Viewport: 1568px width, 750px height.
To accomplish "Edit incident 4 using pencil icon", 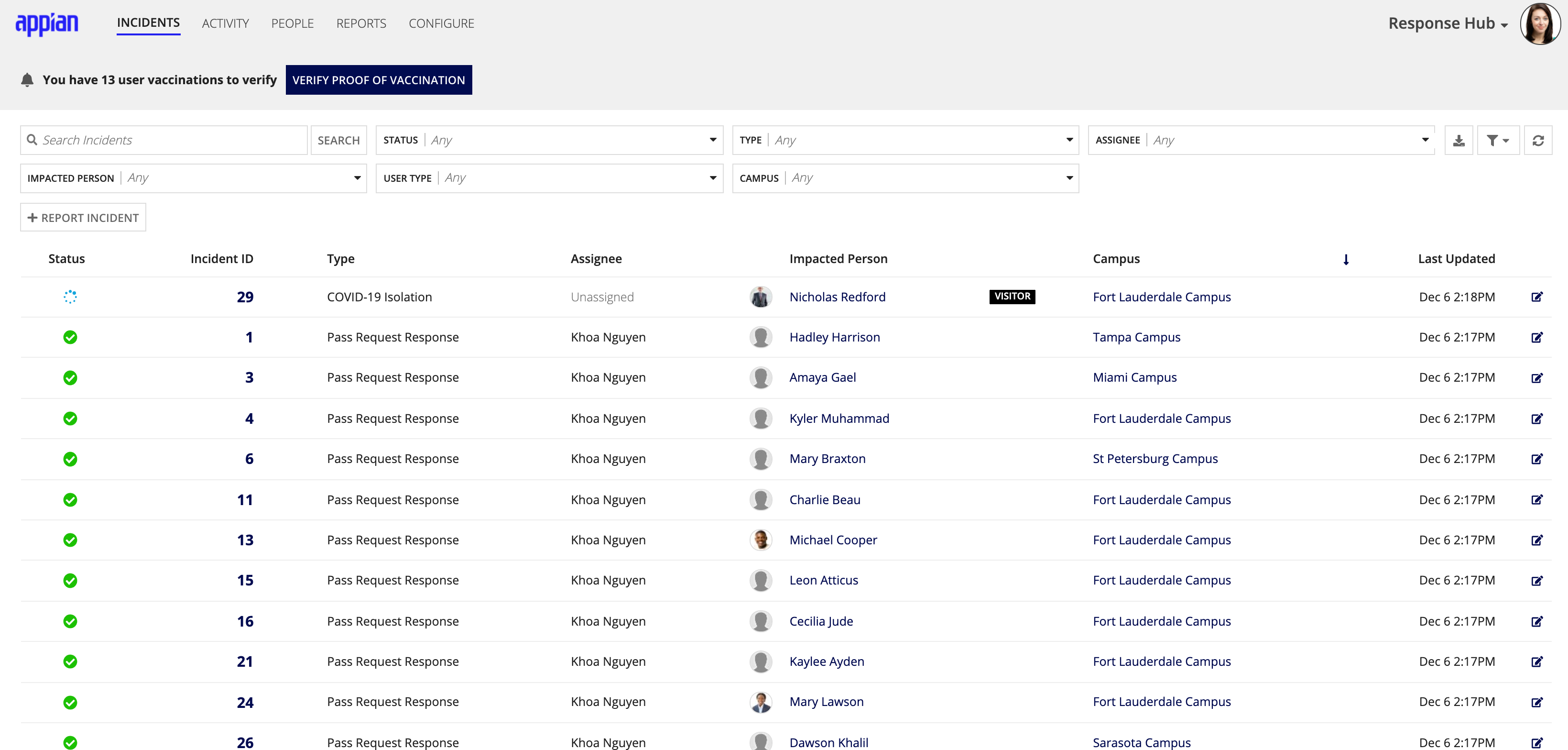I will [1537, 419].
